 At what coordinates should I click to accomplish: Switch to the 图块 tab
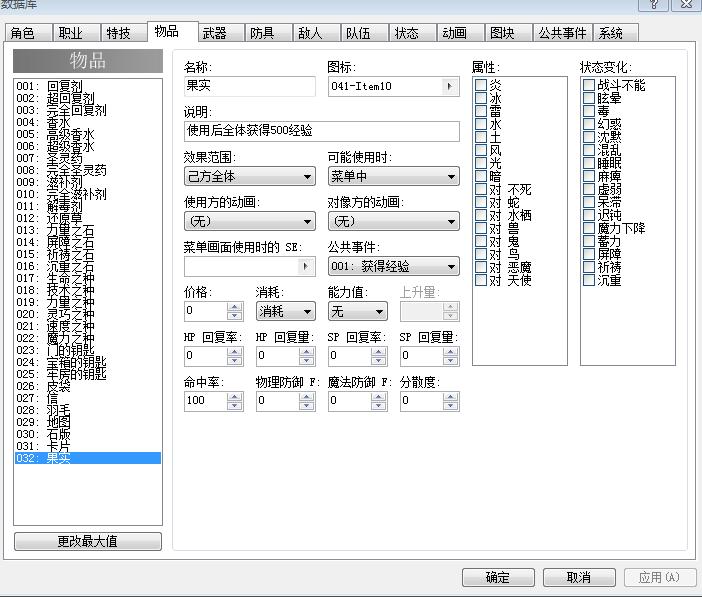[509, 33]
